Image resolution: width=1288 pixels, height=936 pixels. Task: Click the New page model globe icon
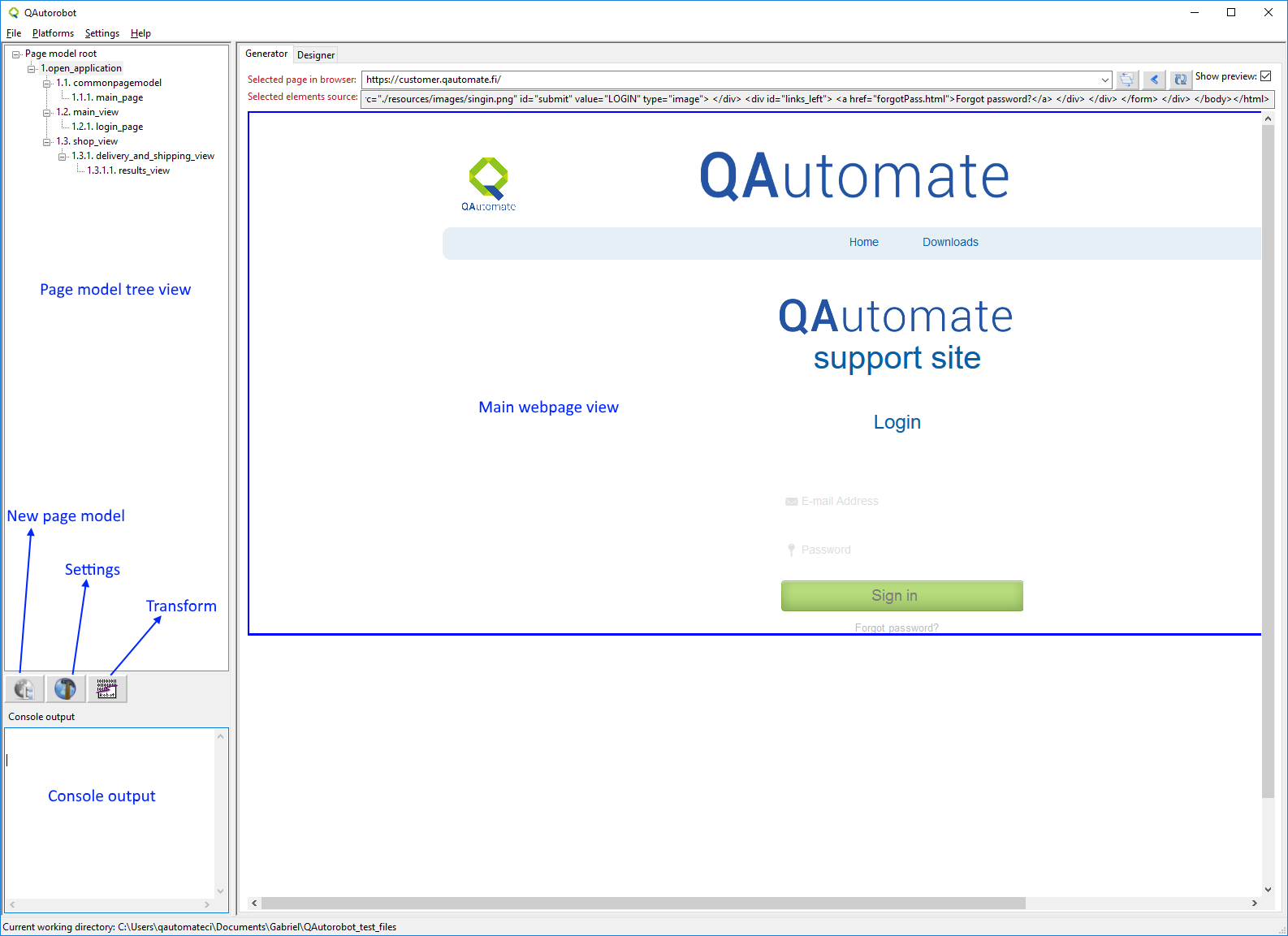pyautogui.click(x=24, y=689)
